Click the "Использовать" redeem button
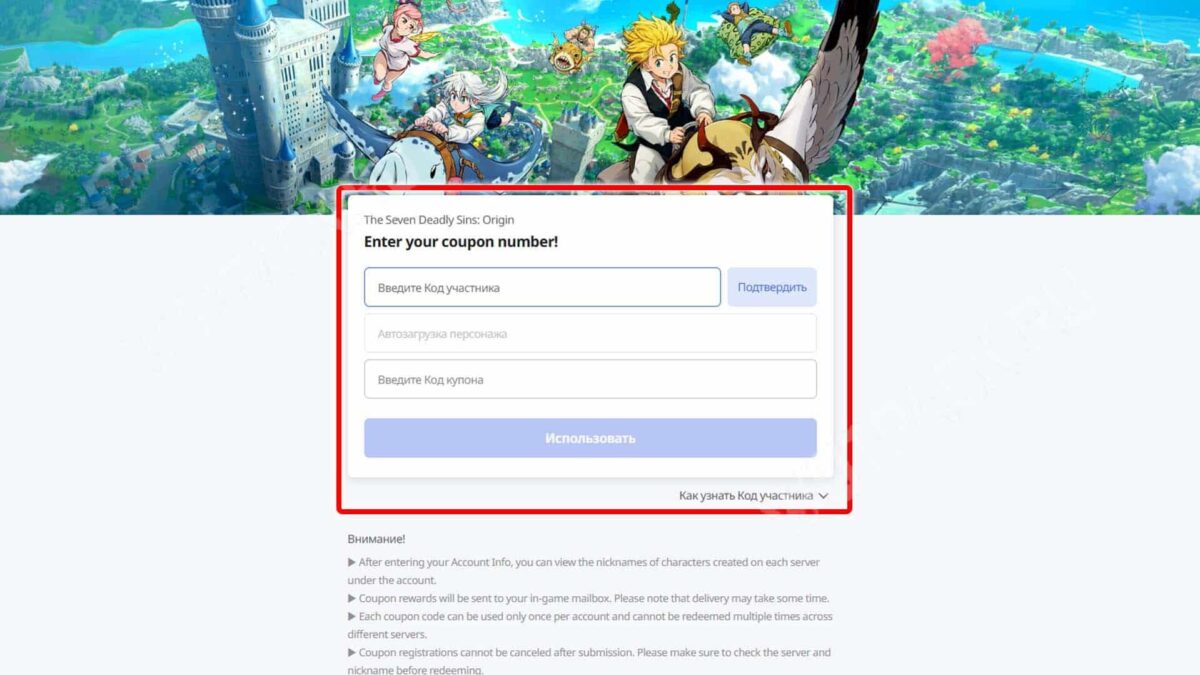The image size is (1200, 675). click(x=590, y=438)
